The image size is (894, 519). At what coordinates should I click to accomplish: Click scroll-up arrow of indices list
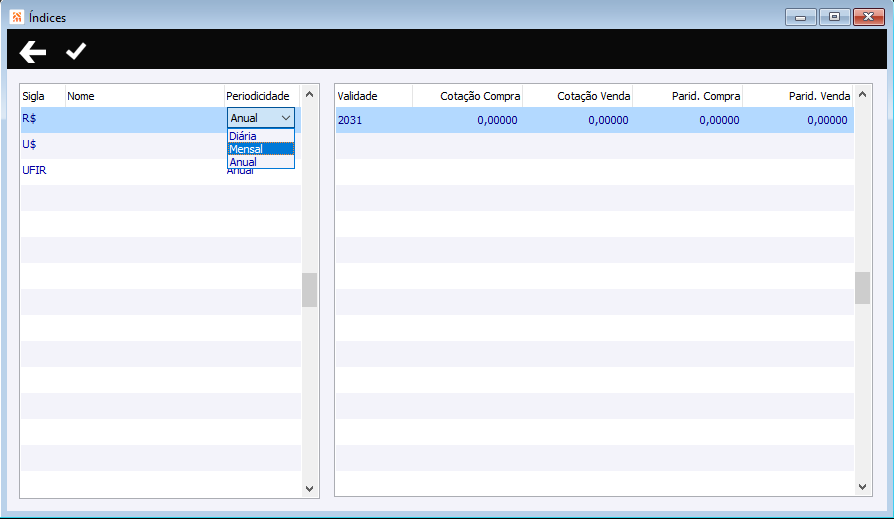tap(310, 94)
